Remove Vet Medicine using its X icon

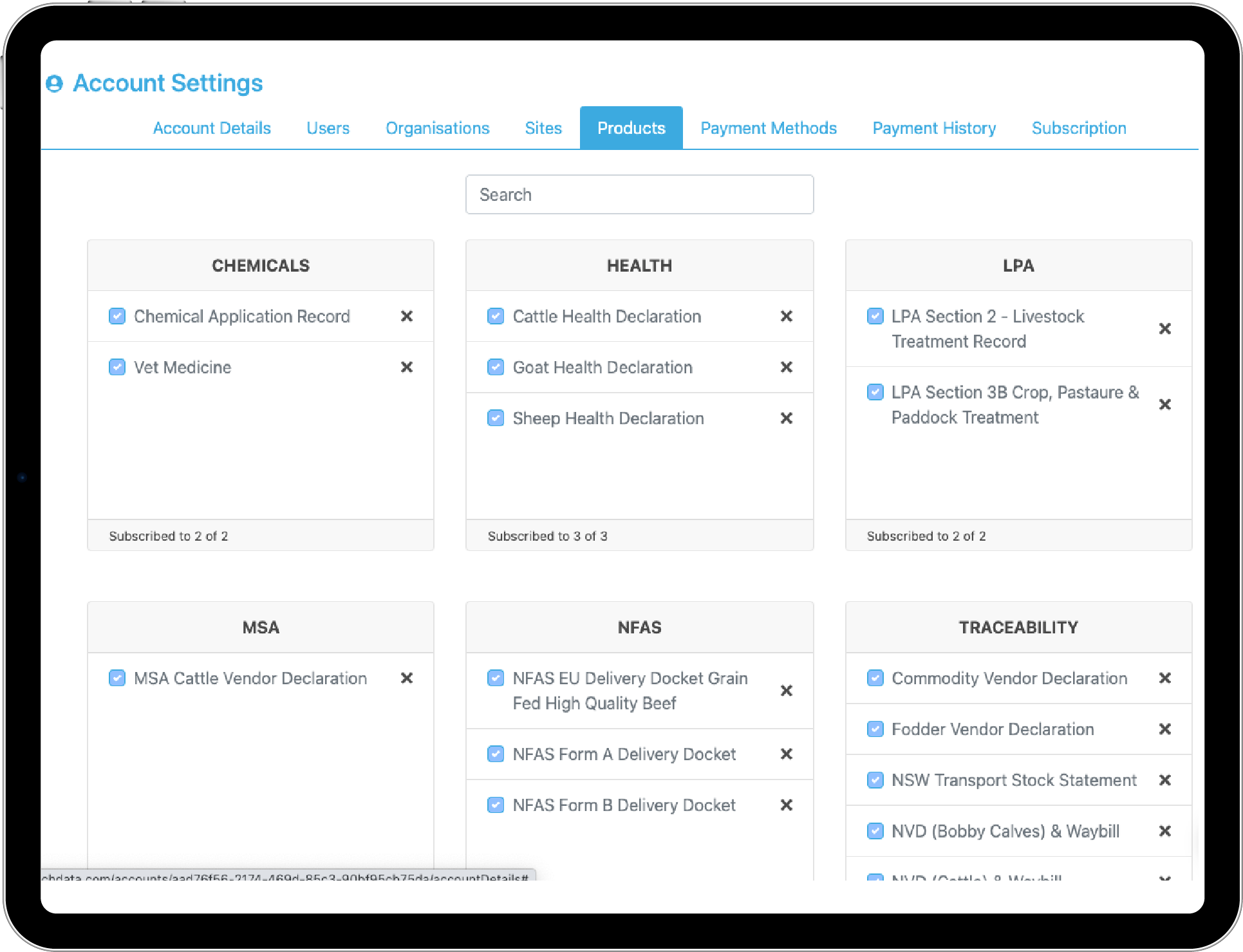tap(407, 367)
